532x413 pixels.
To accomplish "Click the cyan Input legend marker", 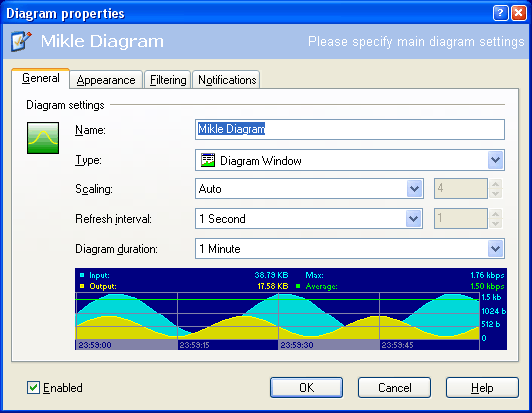I will (x=82, y=275).
